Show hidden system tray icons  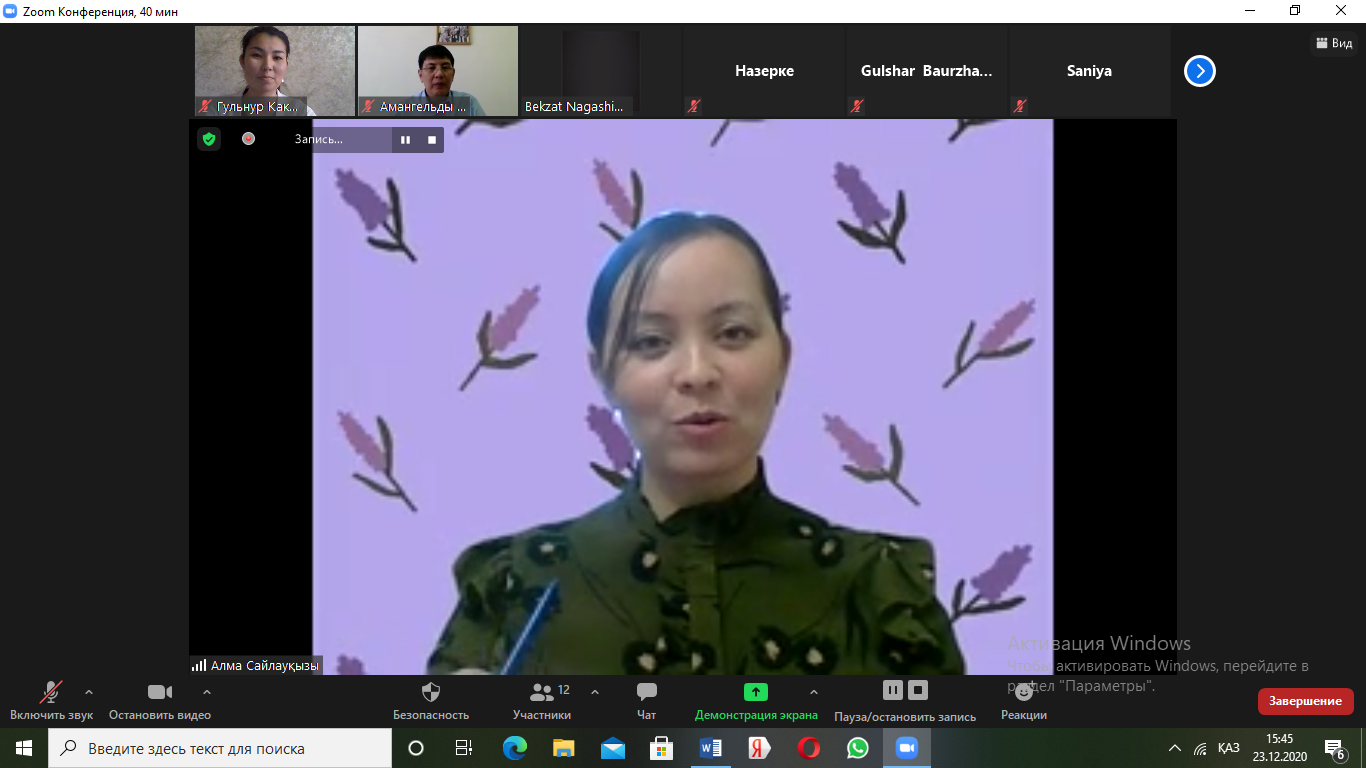point(1175,748)
